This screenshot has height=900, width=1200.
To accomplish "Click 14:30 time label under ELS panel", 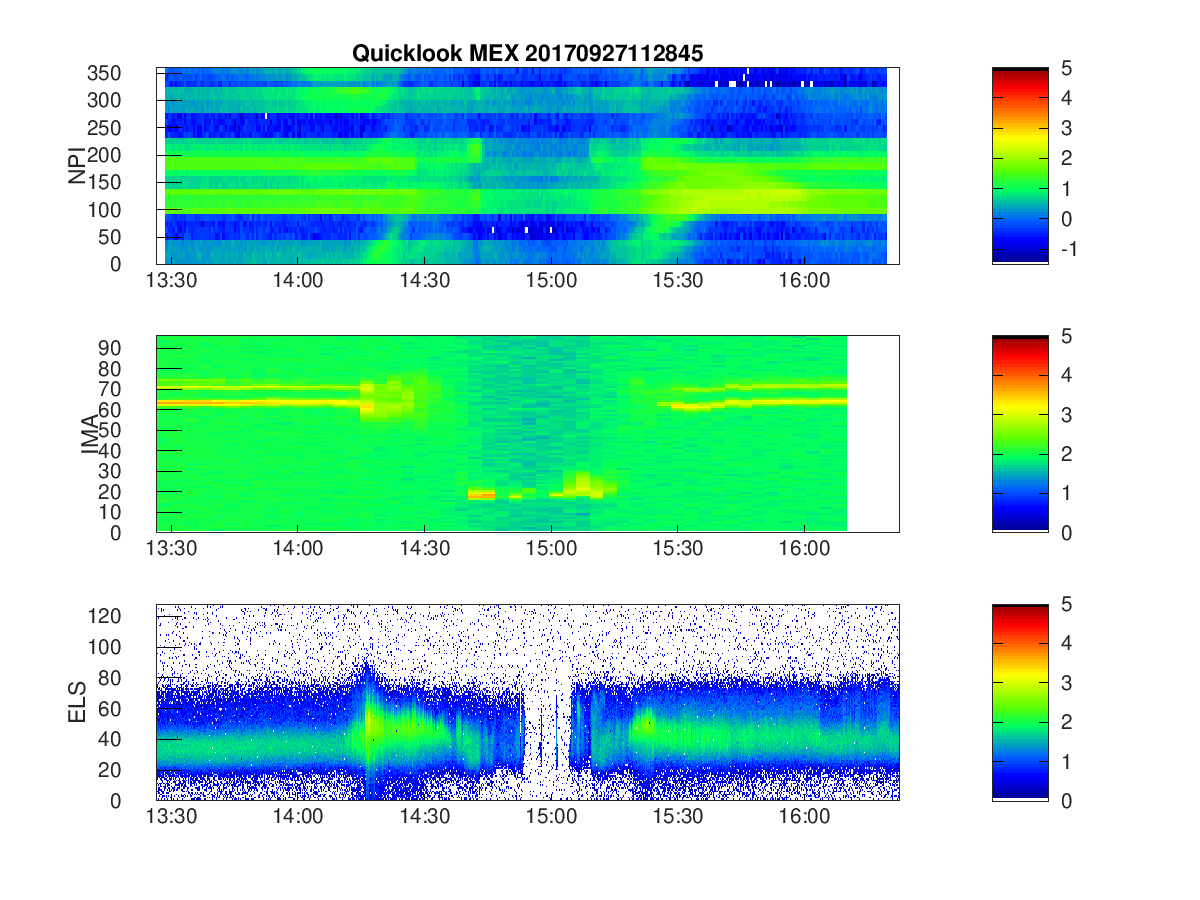I will [x=424, y=818].
